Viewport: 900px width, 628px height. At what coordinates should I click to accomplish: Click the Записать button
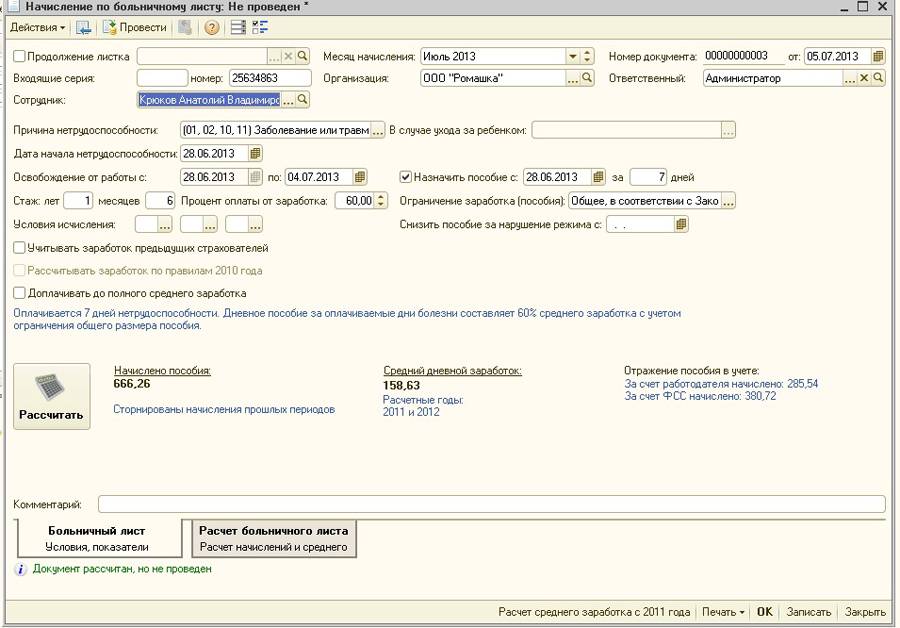[809, 612]
